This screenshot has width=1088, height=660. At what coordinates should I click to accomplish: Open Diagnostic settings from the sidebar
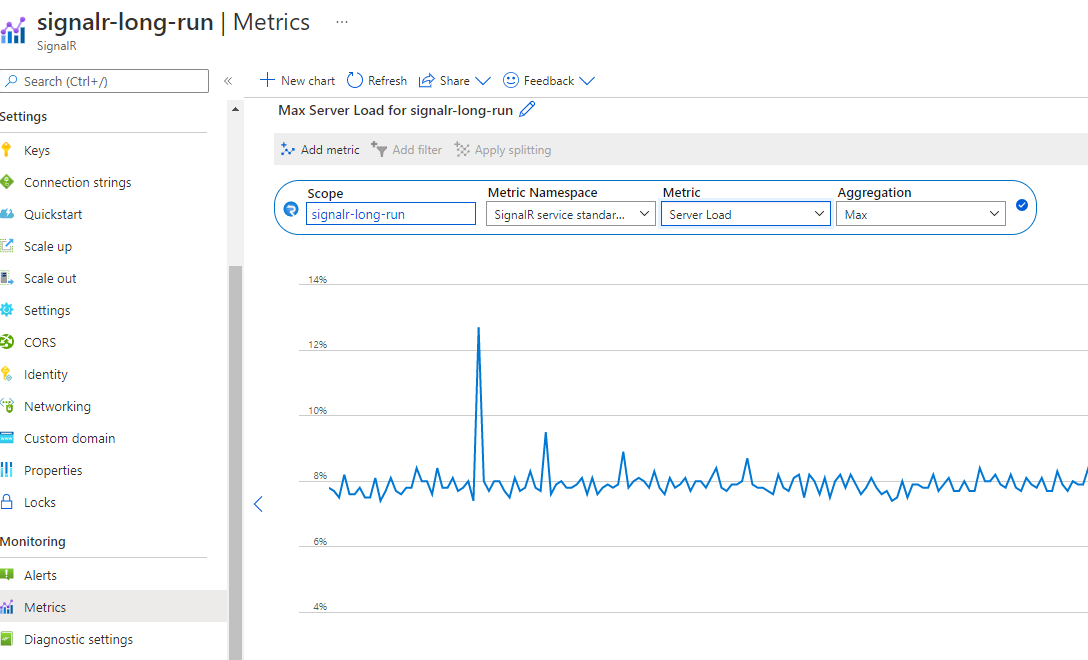[x=75, y=639]
